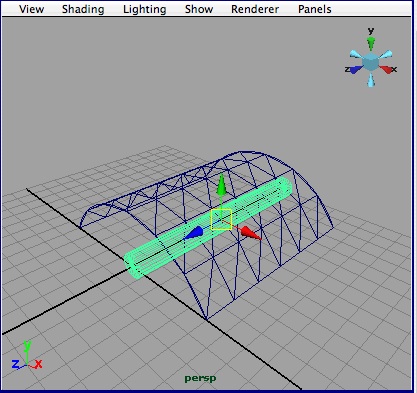Image resolution: width=417 pixels, height=393 pixels.
Task: Click the view cube center box
Action: [370, 62]
